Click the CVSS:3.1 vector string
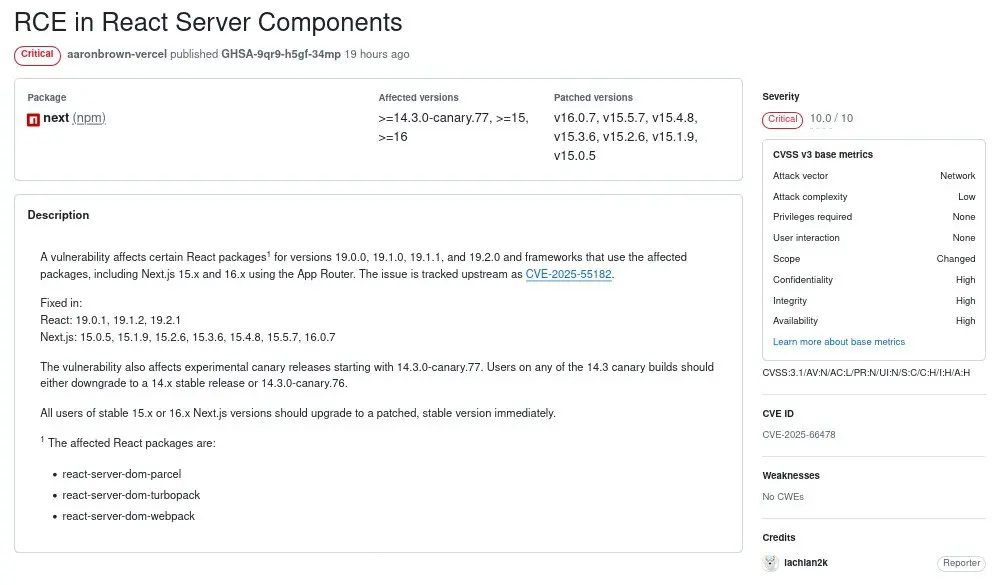The width and height of the screenshot is (1006, 585). pyautogui.click(x=866, y=373)
